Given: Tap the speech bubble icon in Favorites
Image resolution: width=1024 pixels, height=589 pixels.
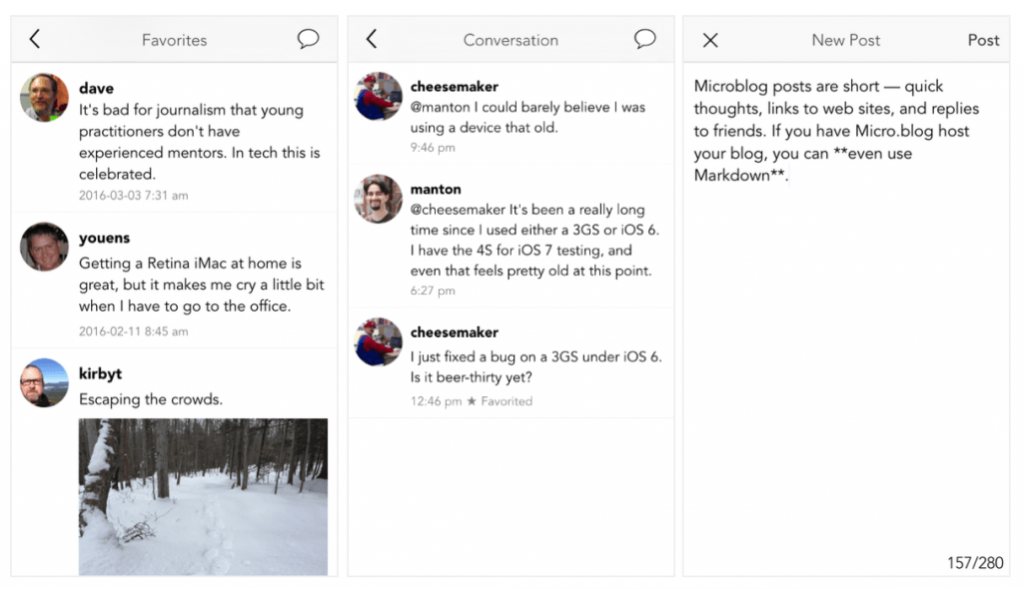Looking at the screenshot, I should pos(308,39).
